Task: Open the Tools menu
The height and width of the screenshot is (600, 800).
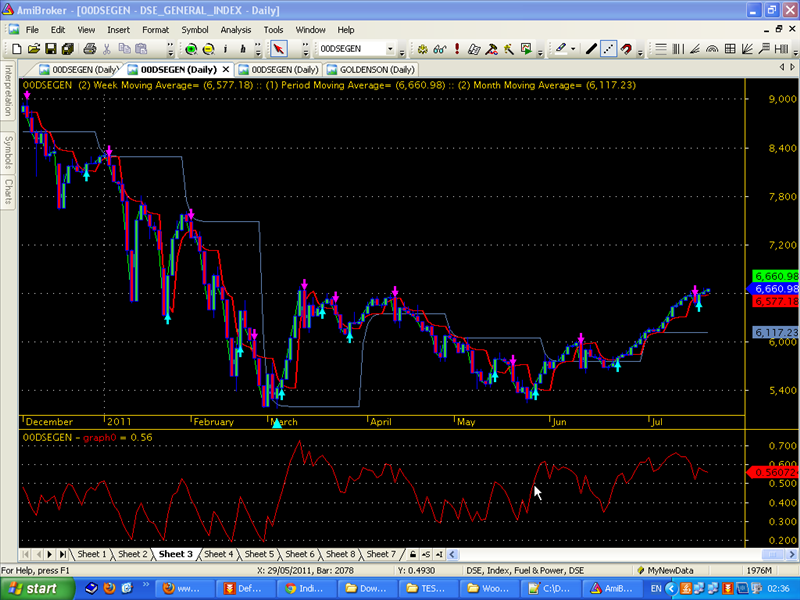Action: 273,30
